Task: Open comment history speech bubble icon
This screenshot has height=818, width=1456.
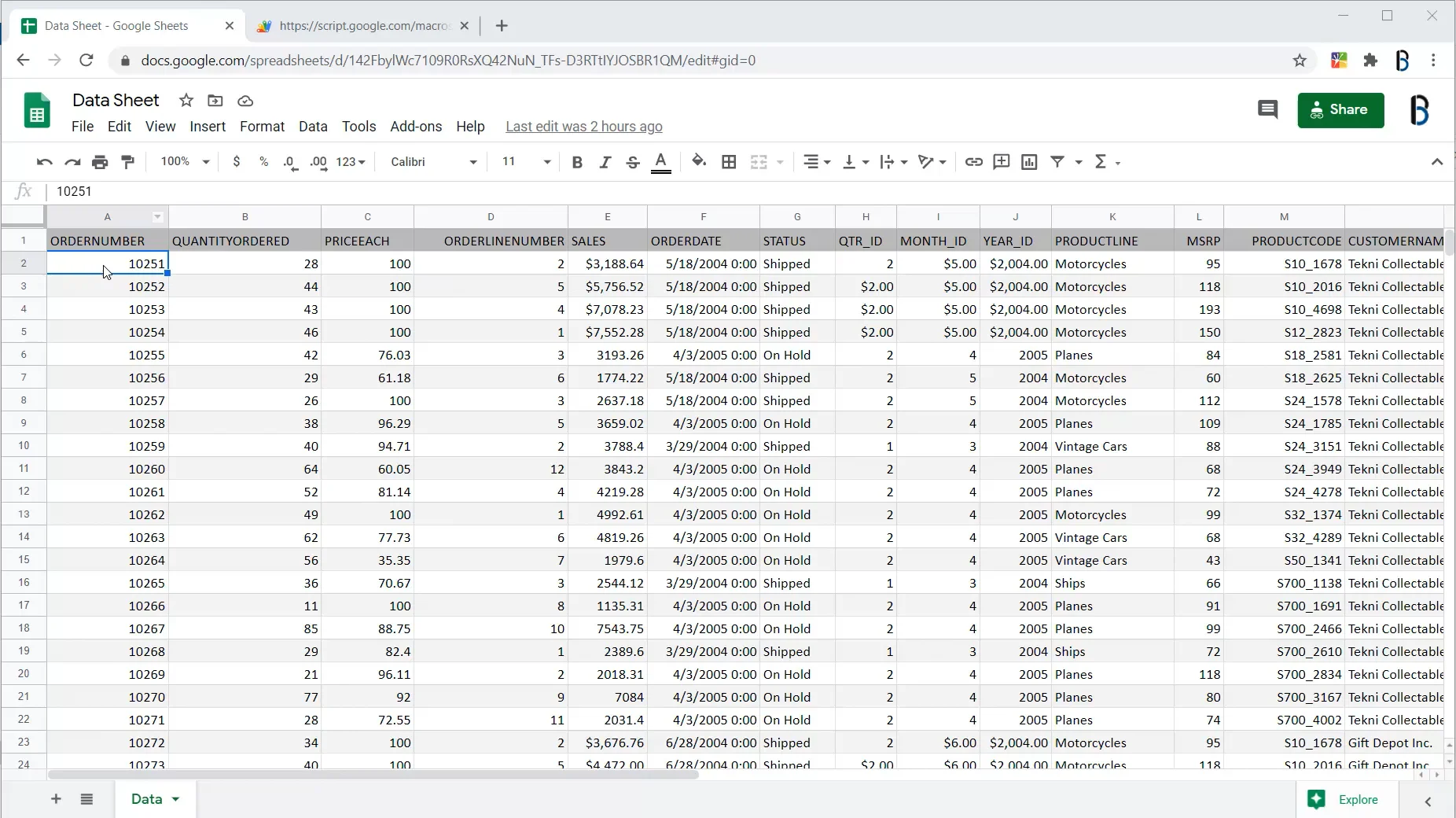Action: pyautogui.click(x=1267, y=110)
